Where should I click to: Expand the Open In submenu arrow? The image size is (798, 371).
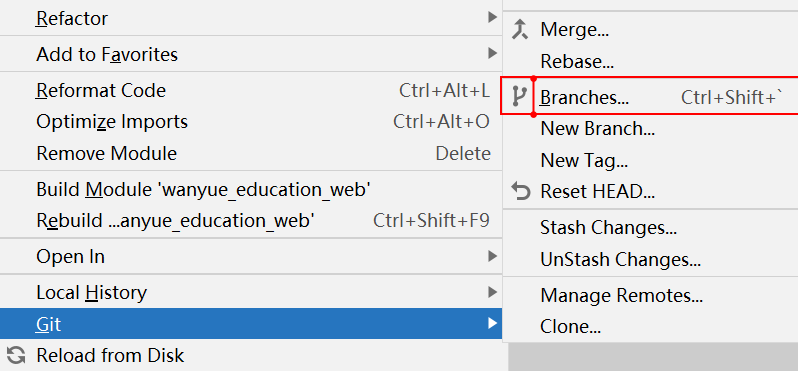click(x=492, y=256)
